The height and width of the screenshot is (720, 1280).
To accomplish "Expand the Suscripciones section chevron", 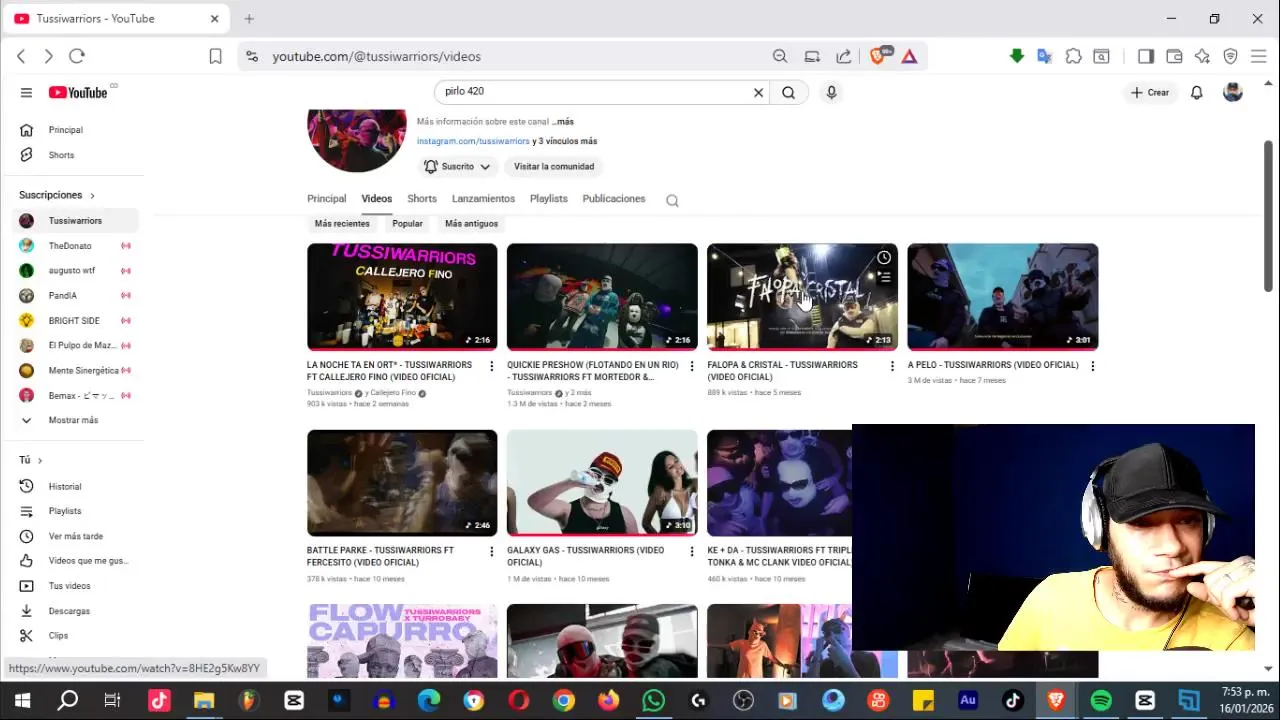I will pyautogui.click(x=92, y=195).
